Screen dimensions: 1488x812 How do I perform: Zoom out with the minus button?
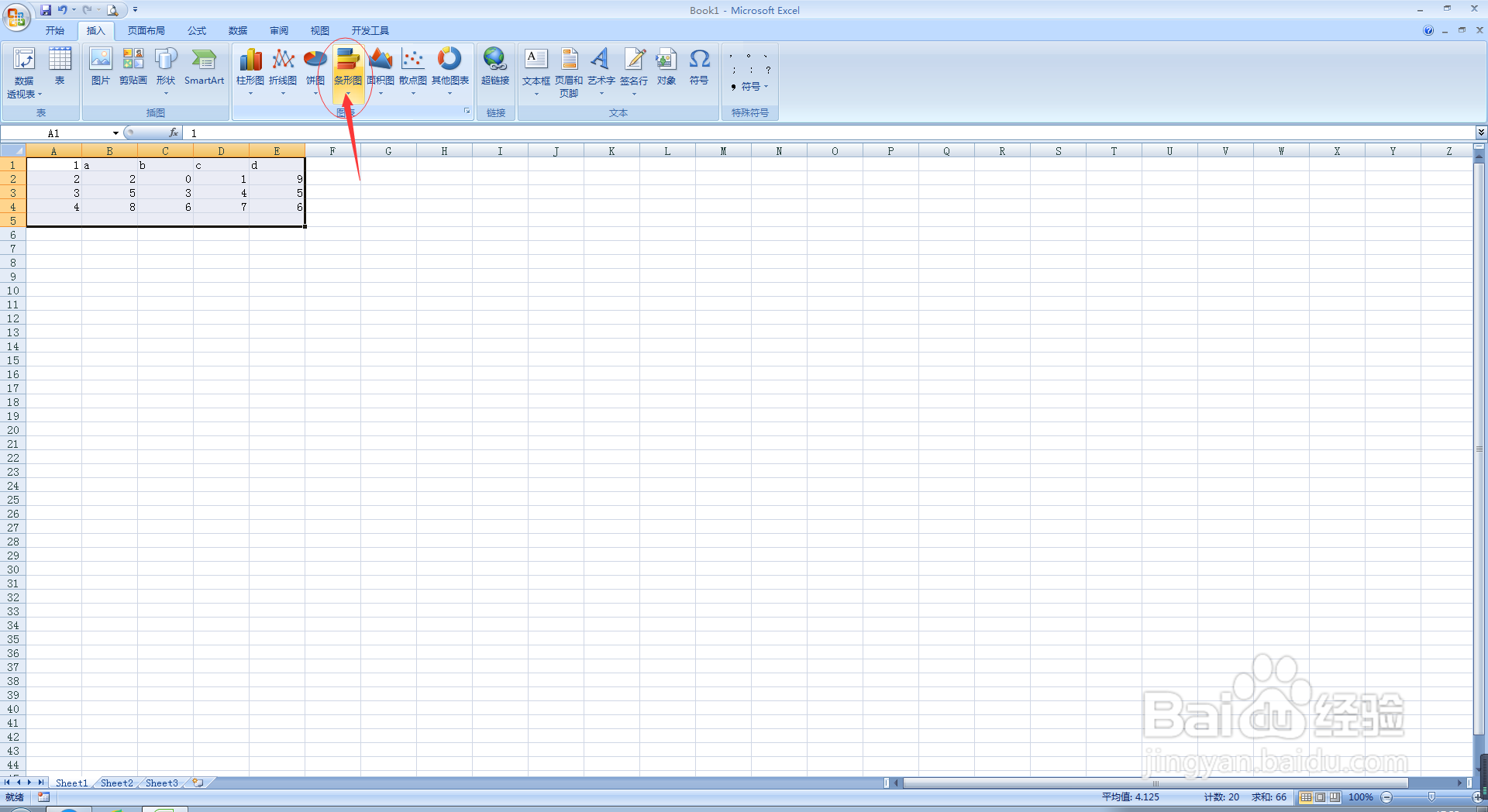tap(1387, 797)
